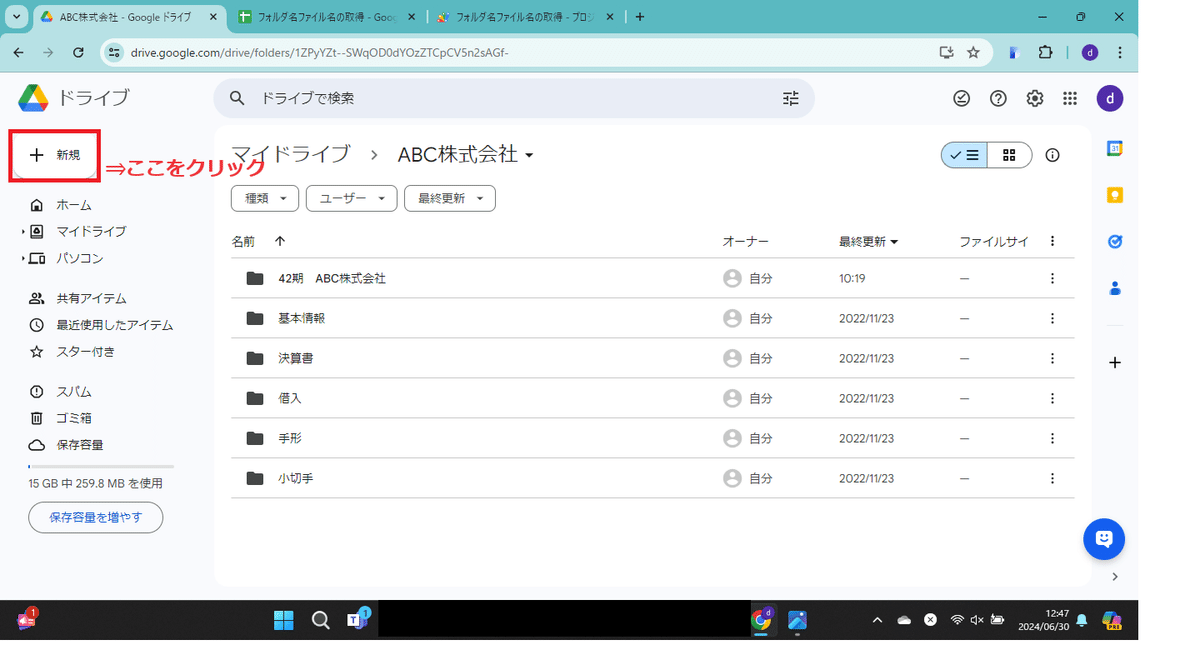Open Google Tasks side panel icon
This screenshot has height=650, width=1200.
click(1115, 241)
